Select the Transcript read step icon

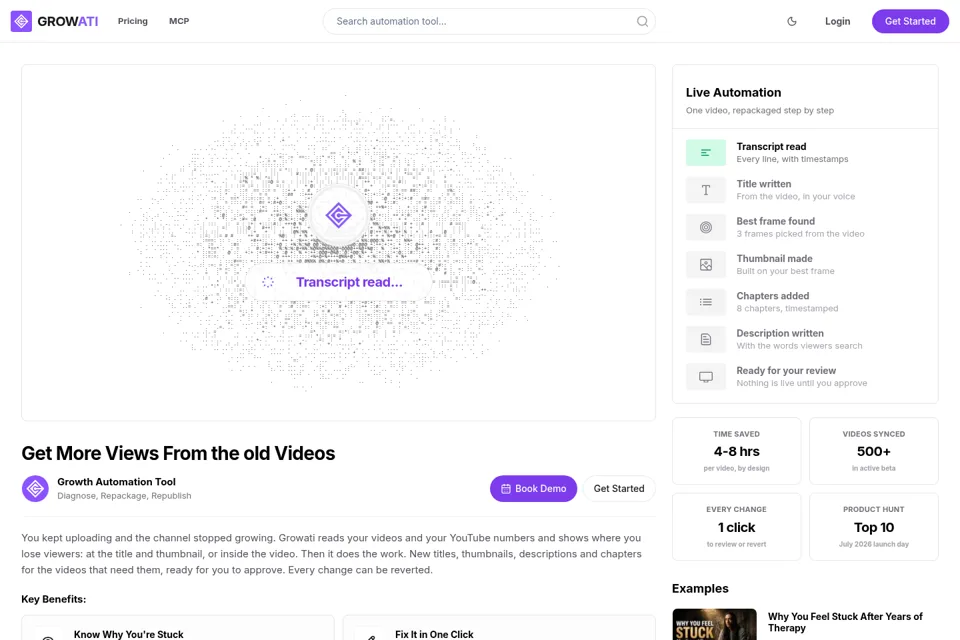pyautogui.click(x=705, y=152)
